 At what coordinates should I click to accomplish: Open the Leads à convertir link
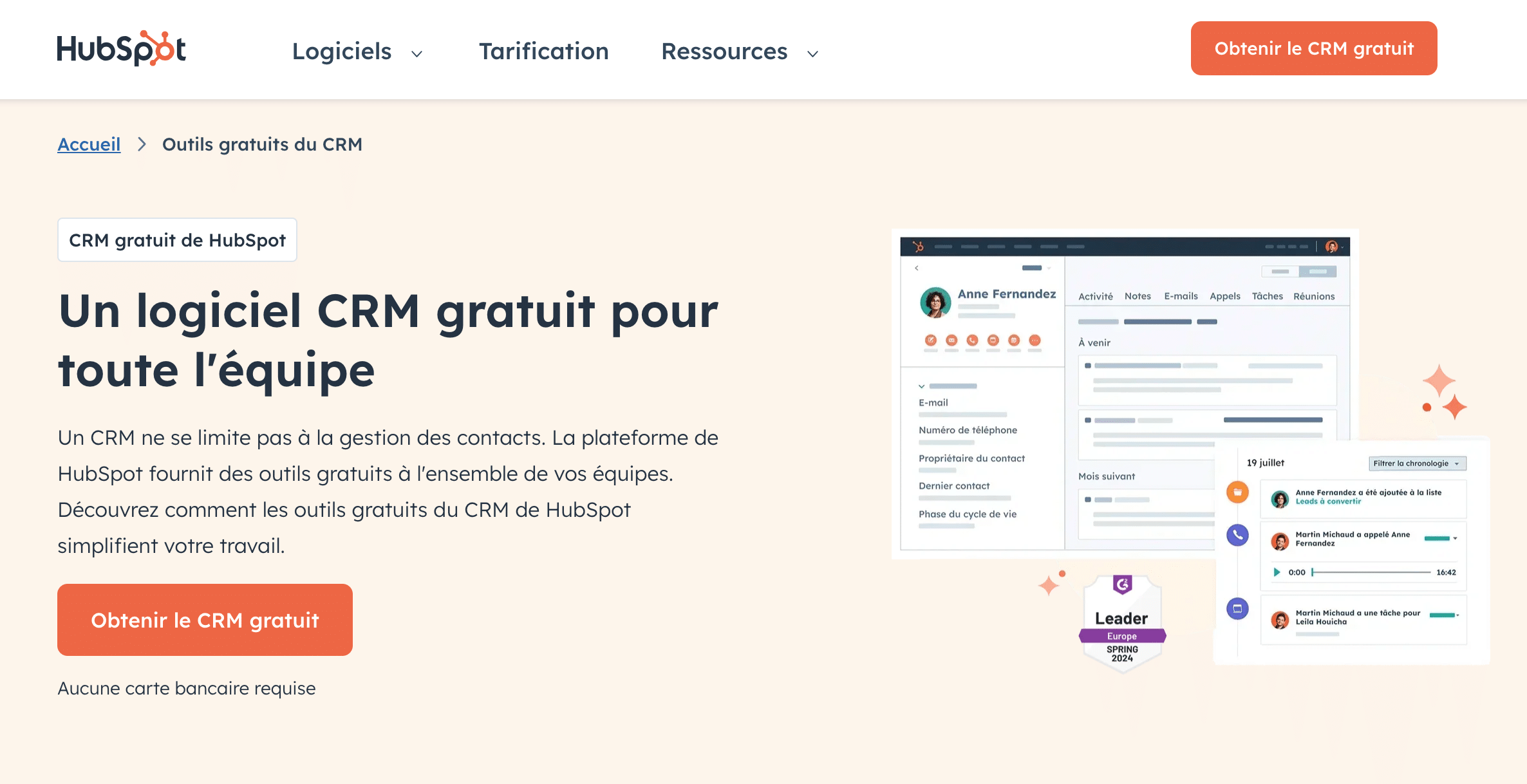(x=1328, y=501)
